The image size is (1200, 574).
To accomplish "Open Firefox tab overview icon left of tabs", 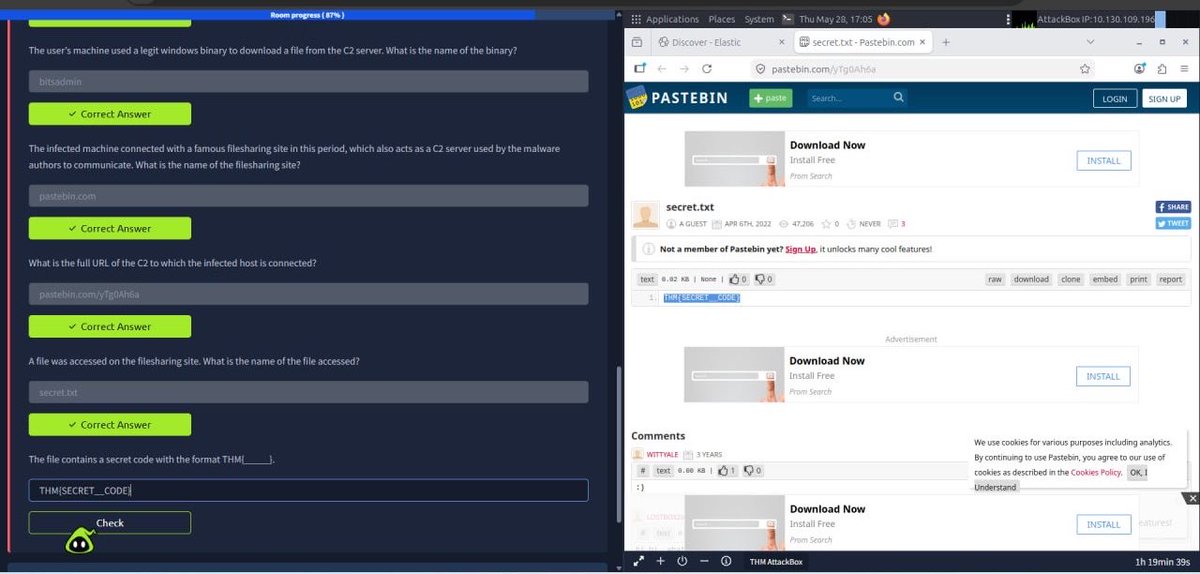I will pyautogui.click(x=637, y=43).
